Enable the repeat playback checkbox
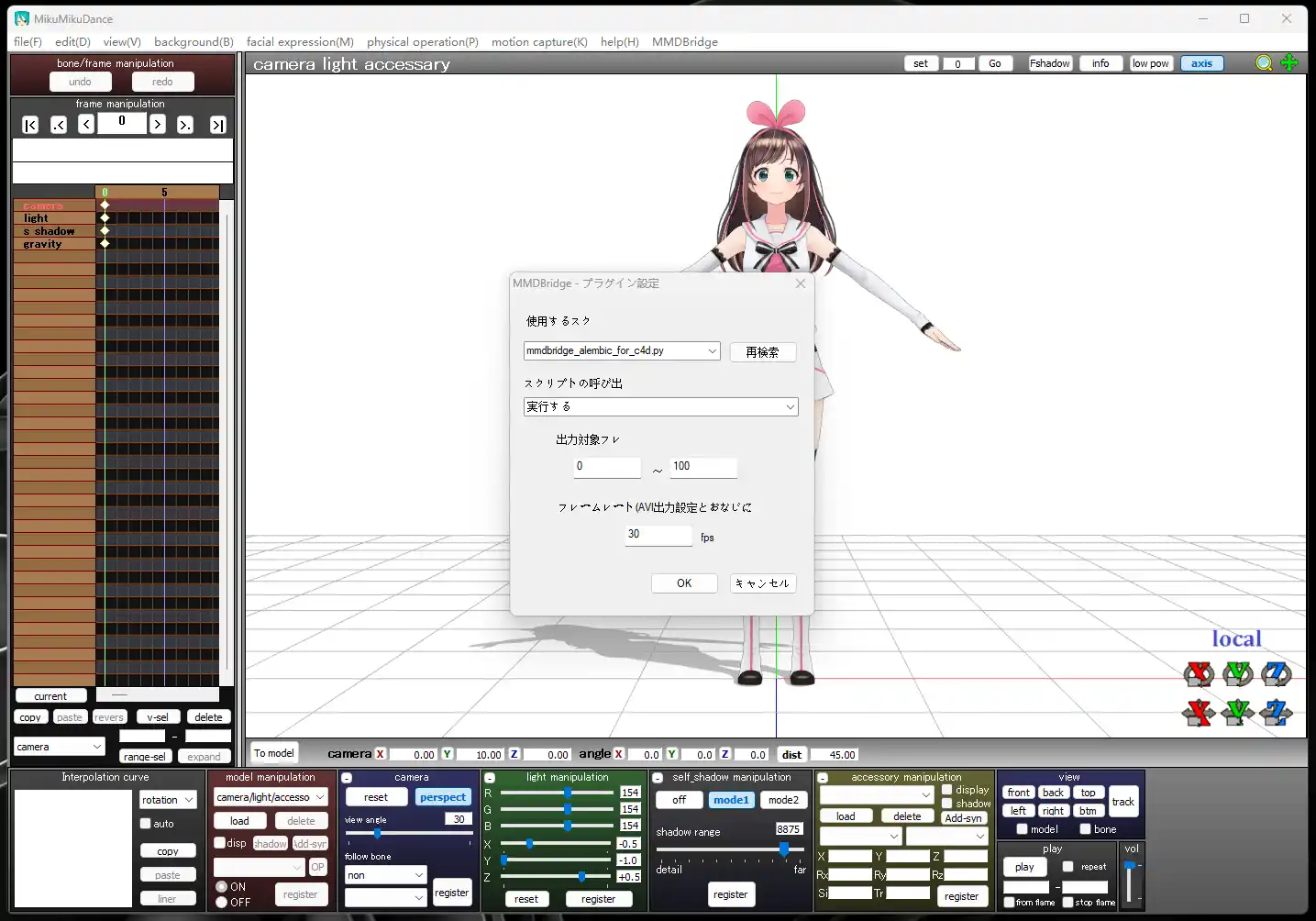 click(x=1067, y=867)
